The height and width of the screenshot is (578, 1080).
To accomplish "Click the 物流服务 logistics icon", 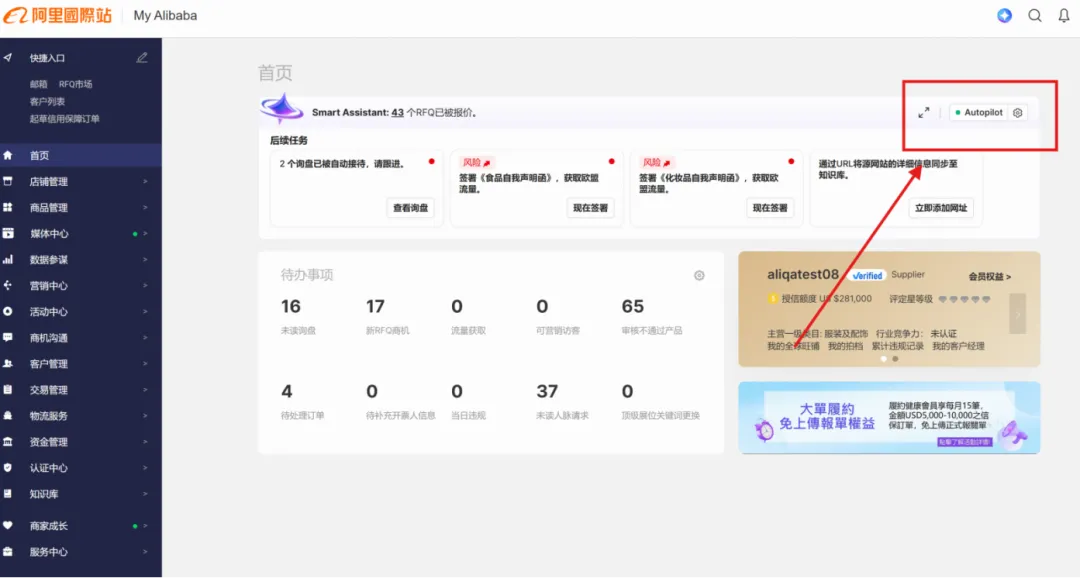I will coord(8,415).
